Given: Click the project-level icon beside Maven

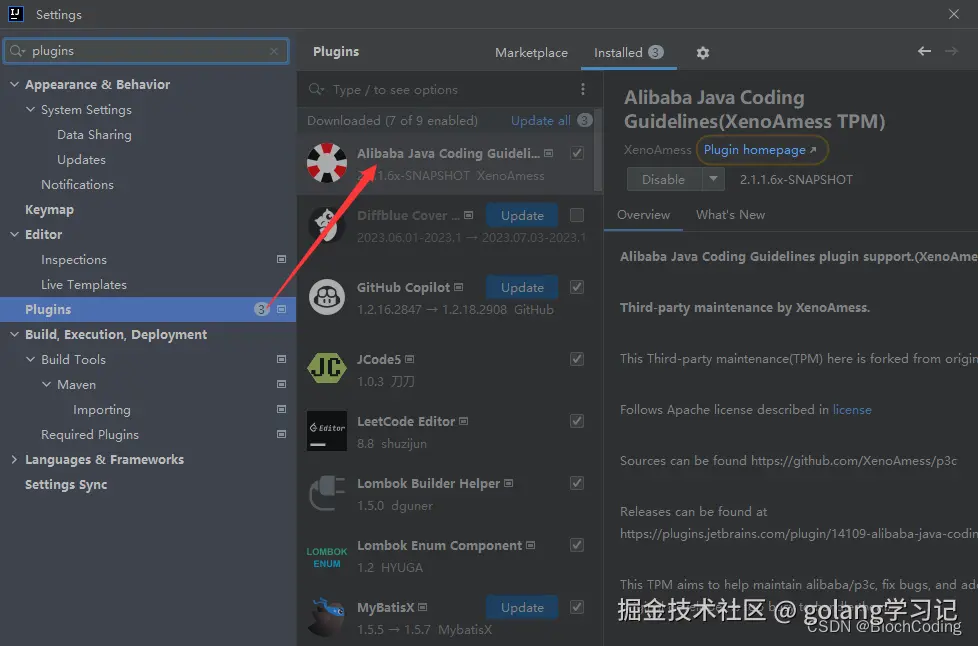Looking at the screenshot, I should point(281,384).
